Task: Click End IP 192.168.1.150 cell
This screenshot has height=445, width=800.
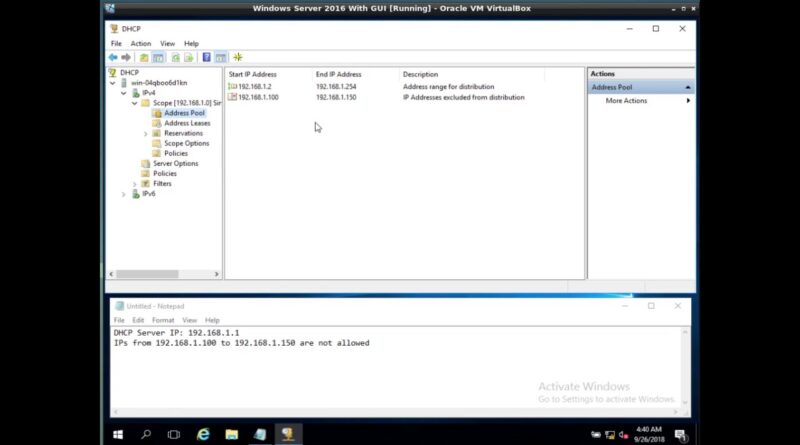Action: [x=336, y=97]
